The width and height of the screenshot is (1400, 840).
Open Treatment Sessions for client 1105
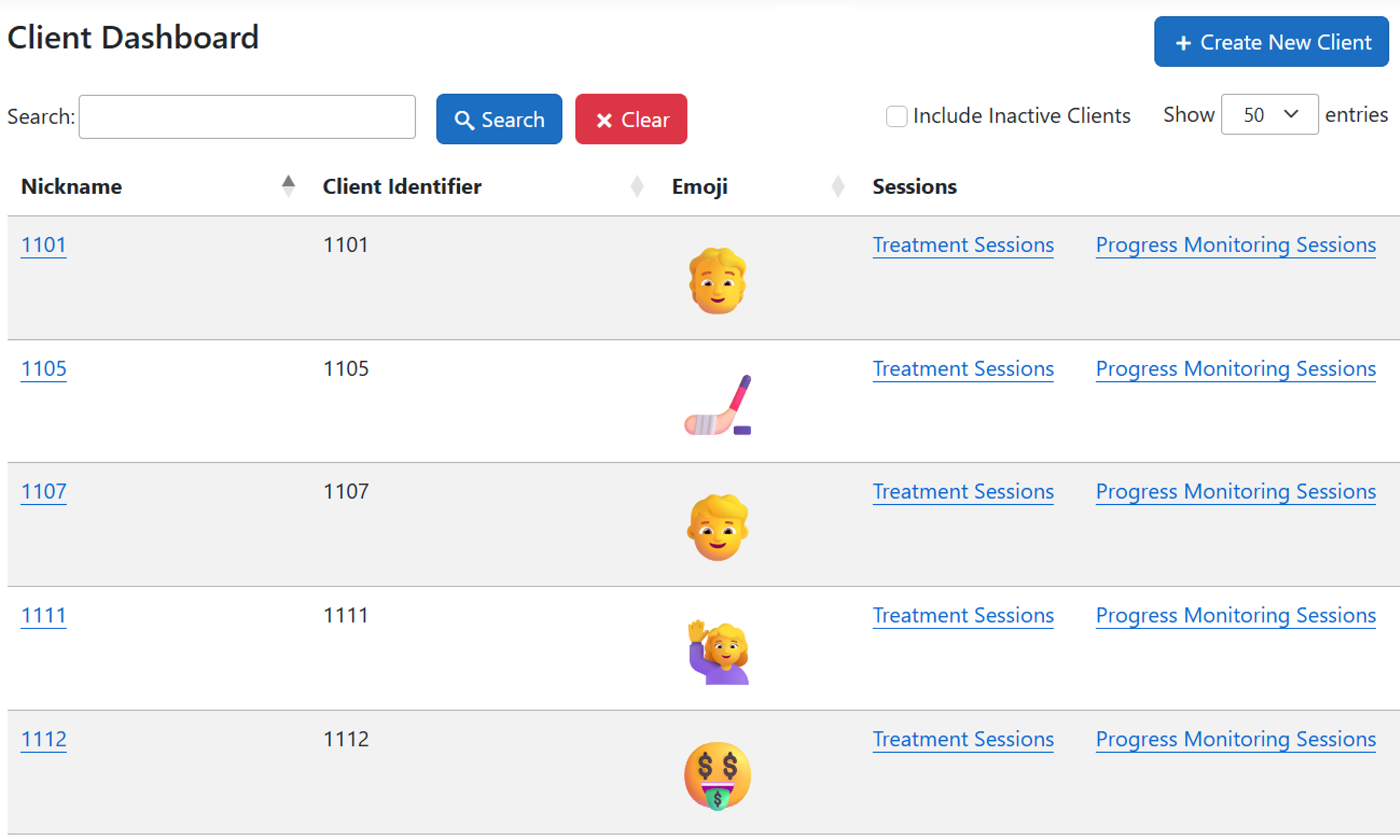[963, 369]
